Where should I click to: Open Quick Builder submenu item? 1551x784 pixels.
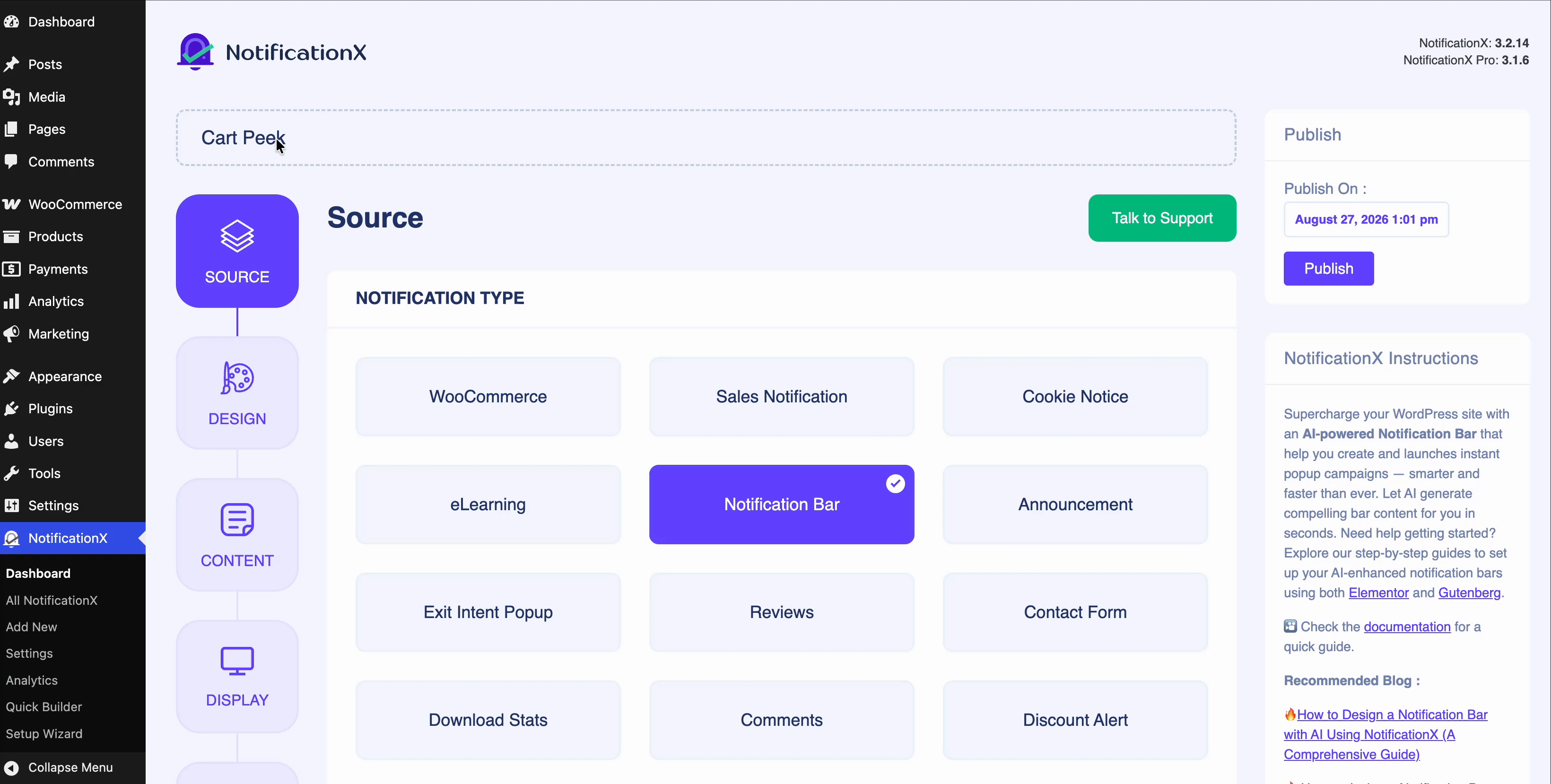tap(44, 707)
